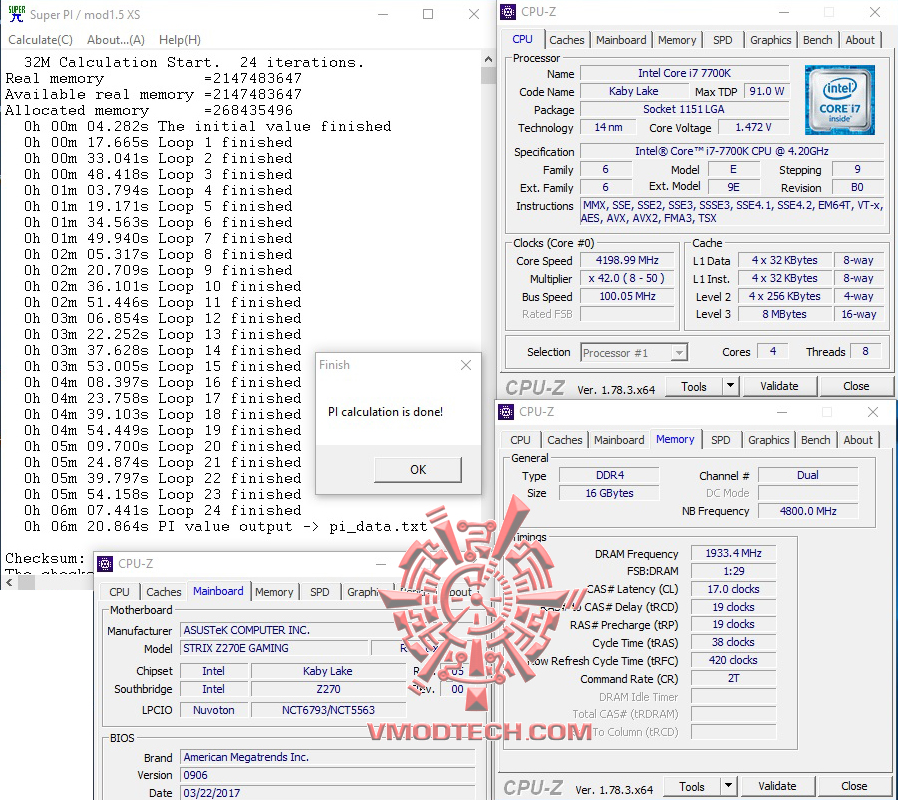Click Close button in top CPU-Z window
The height and width of the screenshot is (800, 898).
856,387
